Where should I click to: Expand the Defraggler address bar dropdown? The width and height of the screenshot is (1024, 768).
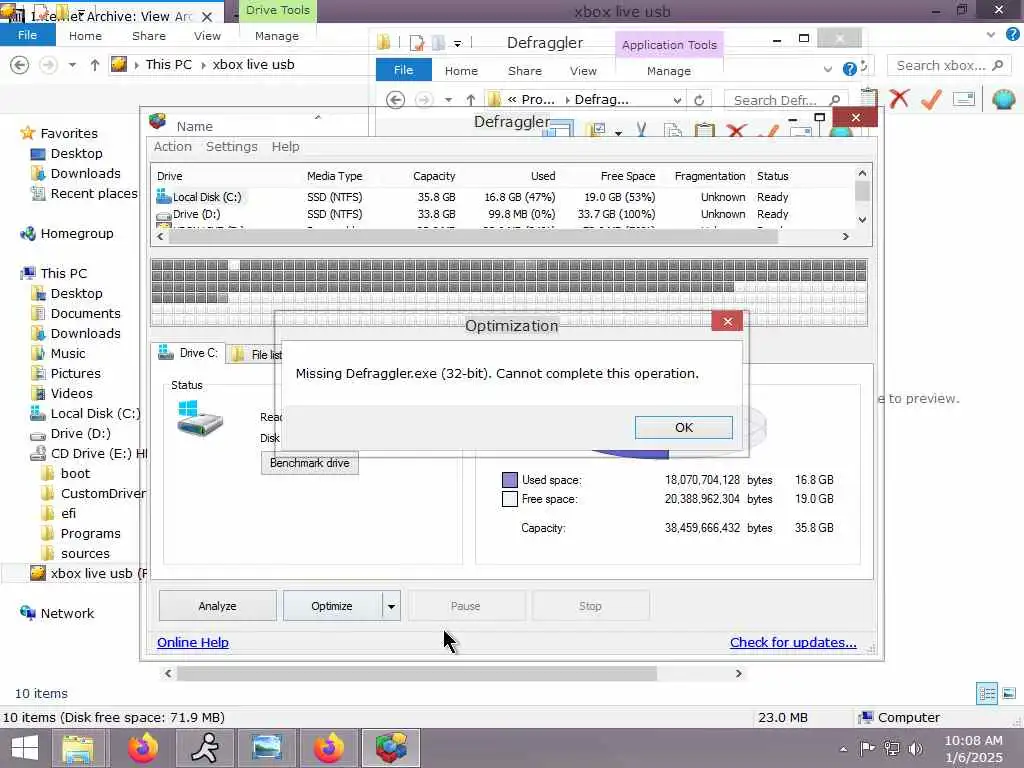pos(677,100)
